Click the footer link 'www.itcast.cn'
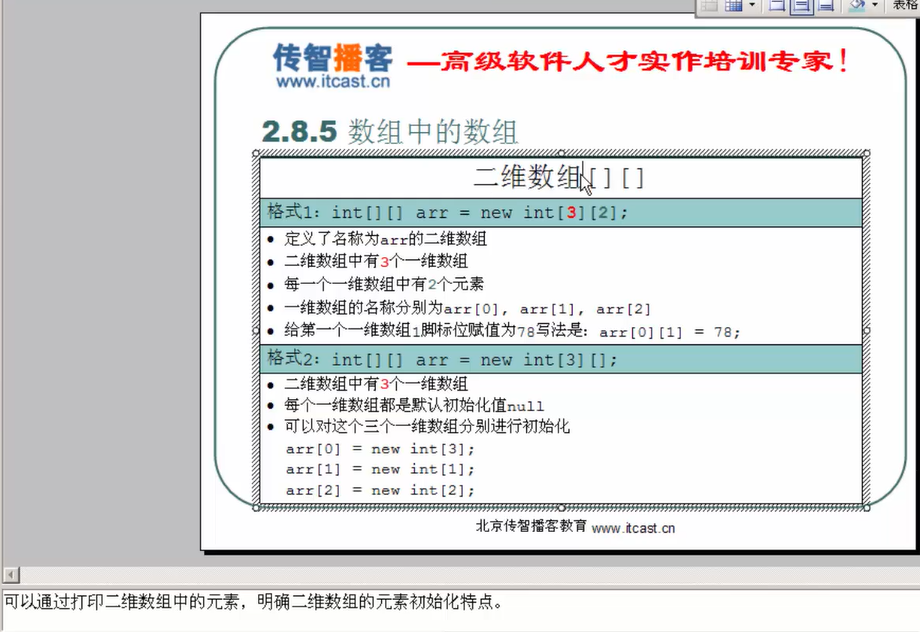This screenshot has height=632, width=920. point(633,528)
